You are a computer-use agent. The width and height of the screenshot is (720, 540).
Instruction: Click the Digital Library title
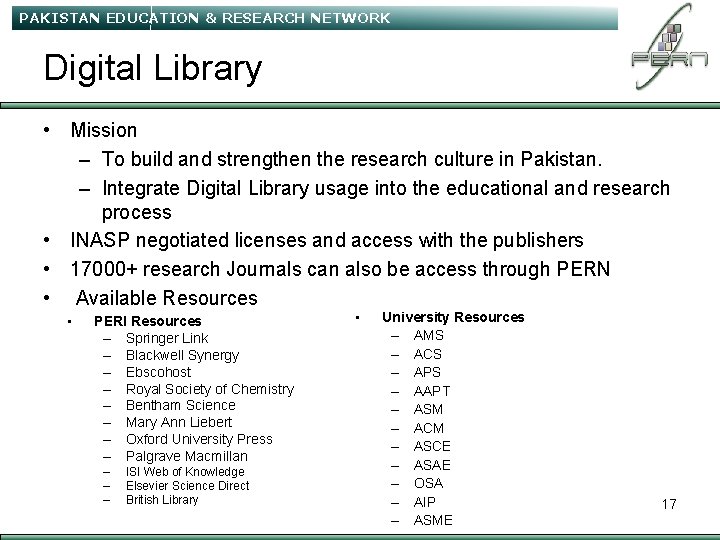tap(153, 68)
